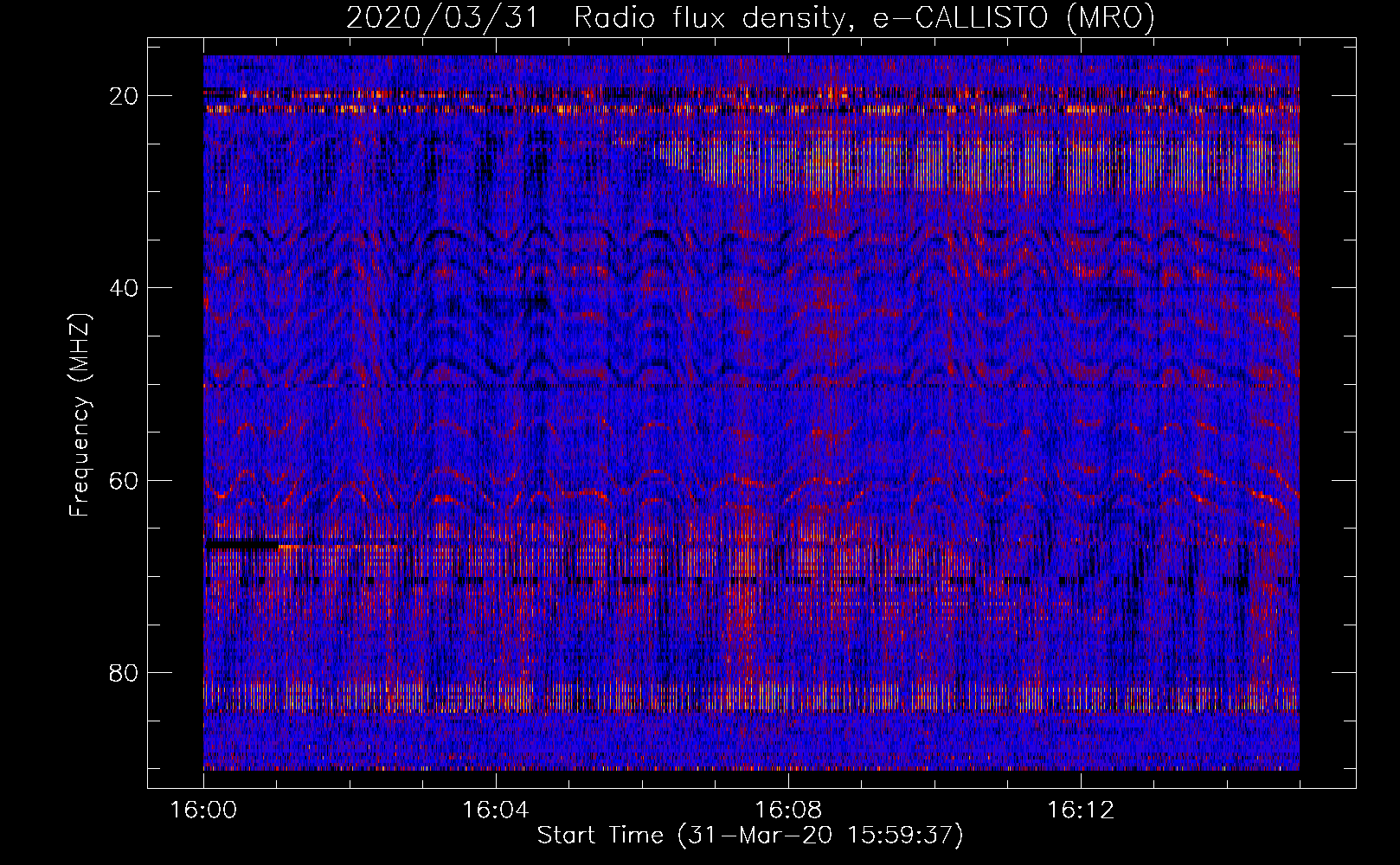
Task: Click the '40' frequency tick label
Action: 125,288
